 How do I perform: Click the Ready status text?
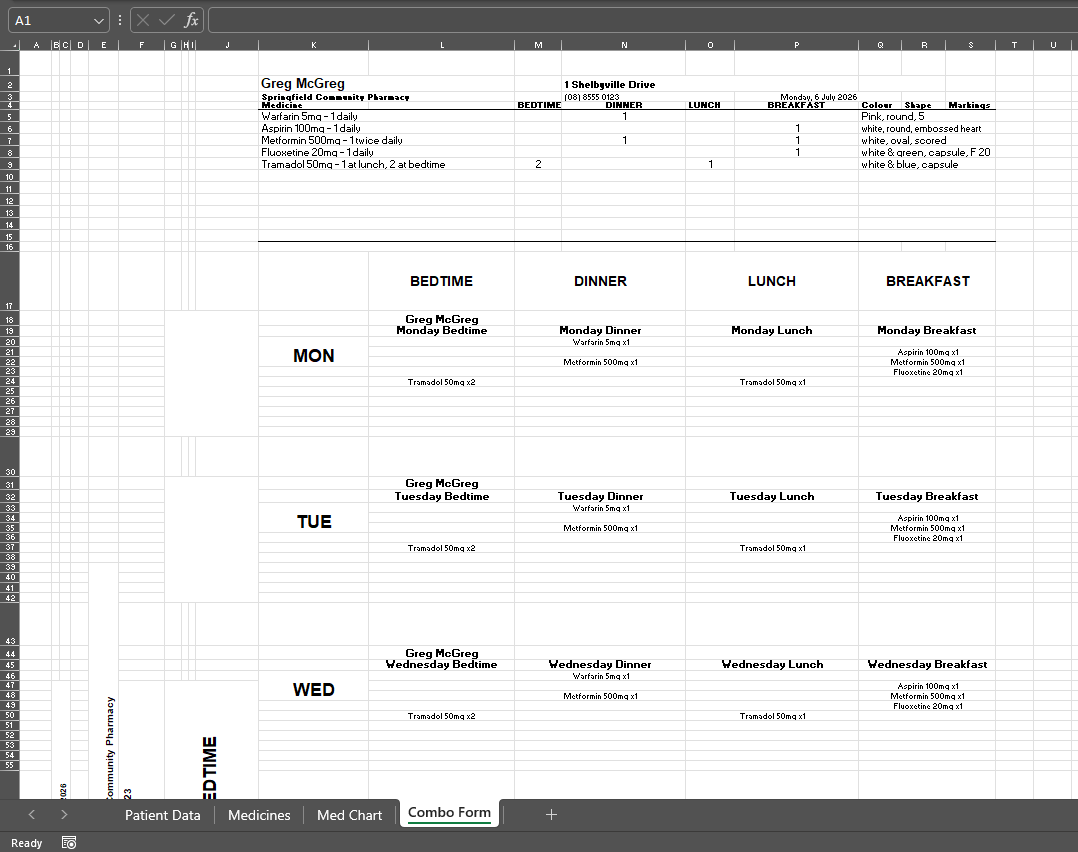tap(27, 843)
